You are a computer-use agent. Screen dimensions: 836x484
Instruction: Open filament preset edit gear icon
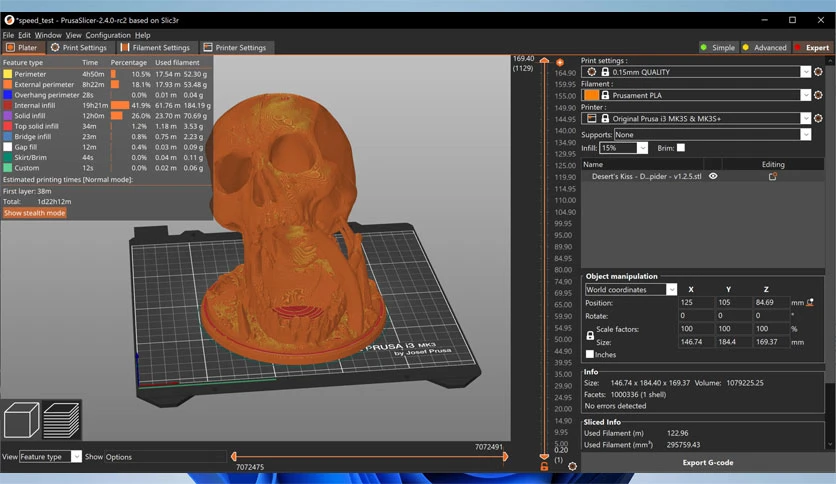tap(818, 95)
